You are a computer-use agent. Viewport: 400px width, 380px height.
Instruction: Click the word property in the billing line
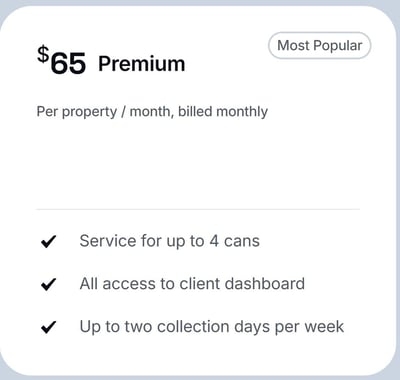pos(89,112)
